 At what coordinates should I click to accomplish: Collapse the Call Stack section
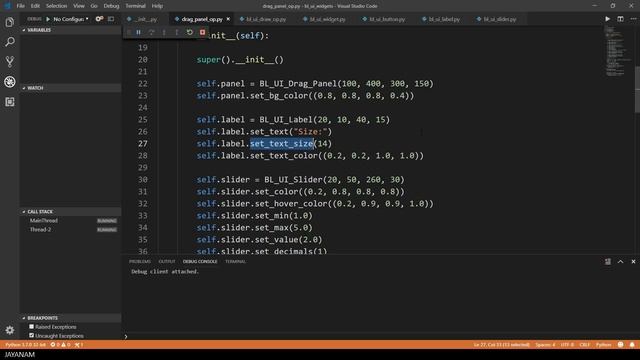pos(71,211)
